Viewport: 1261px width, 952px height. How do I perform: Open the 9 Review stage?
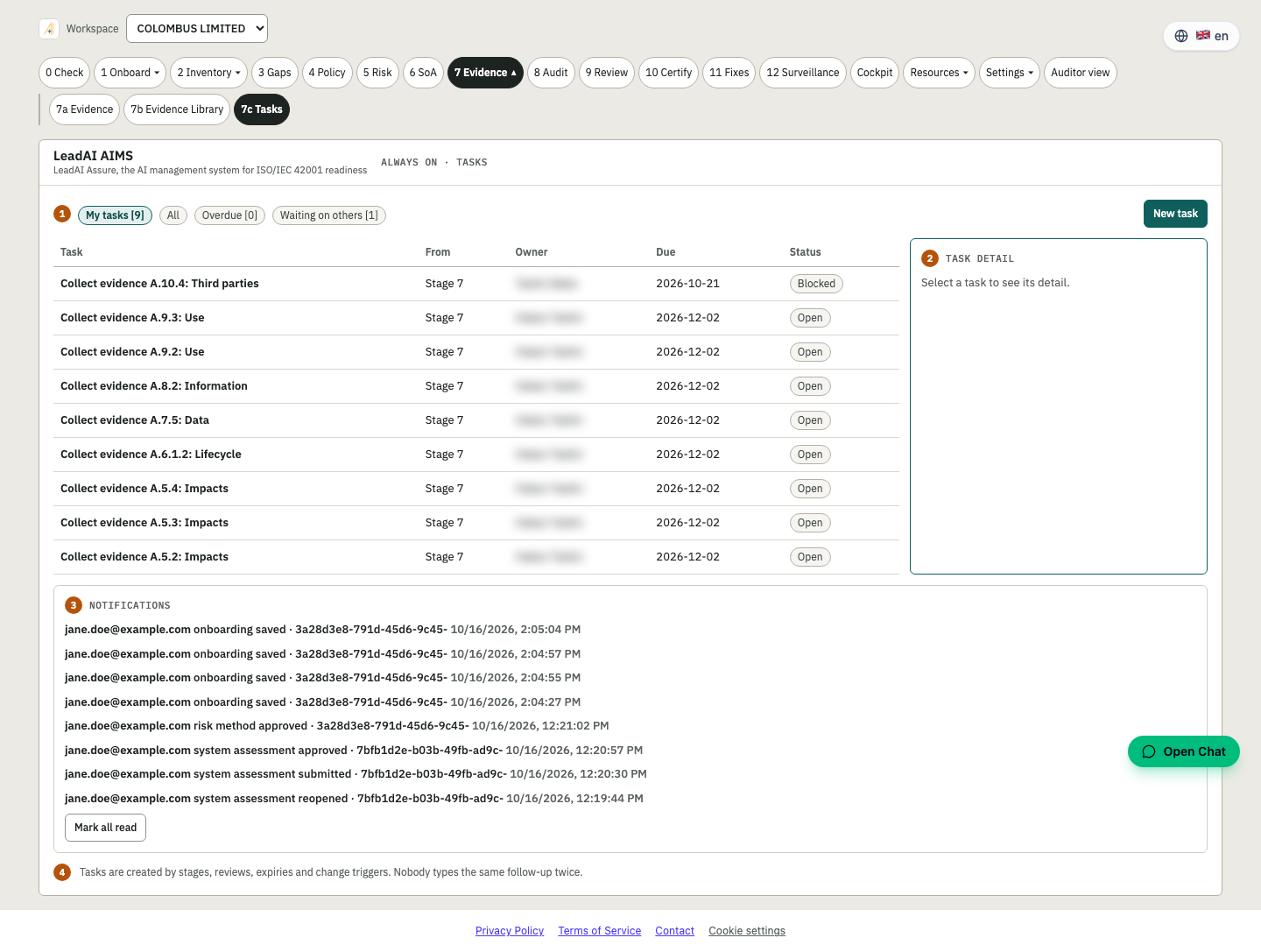pos(607,73)
